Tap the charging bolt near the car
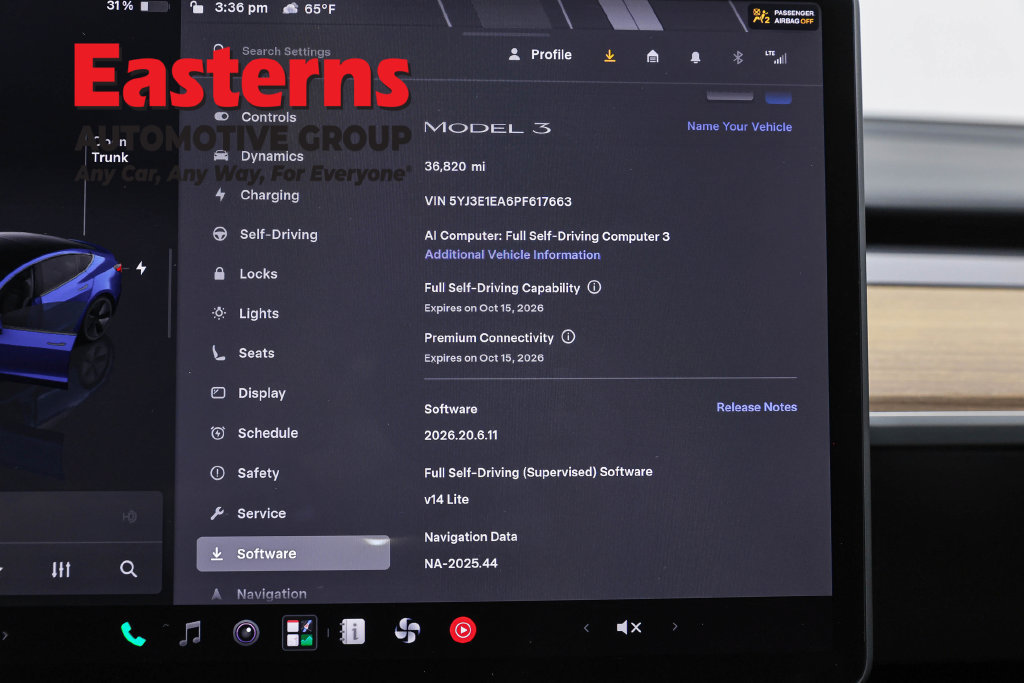1024x683 pixels. [x=141, y=268]
